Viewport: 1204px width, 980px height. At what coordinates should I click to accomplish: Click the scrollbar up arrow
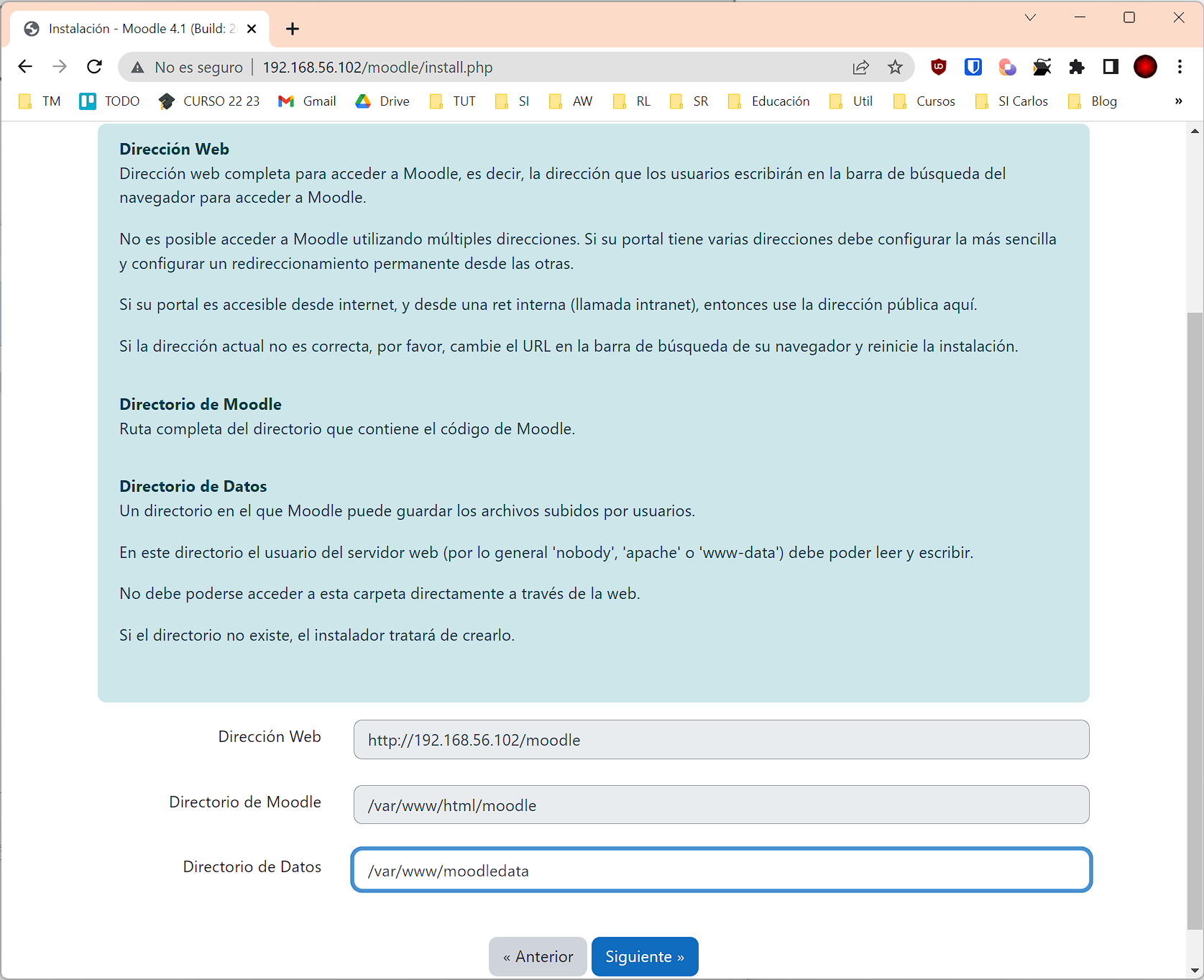[1195, 131]
